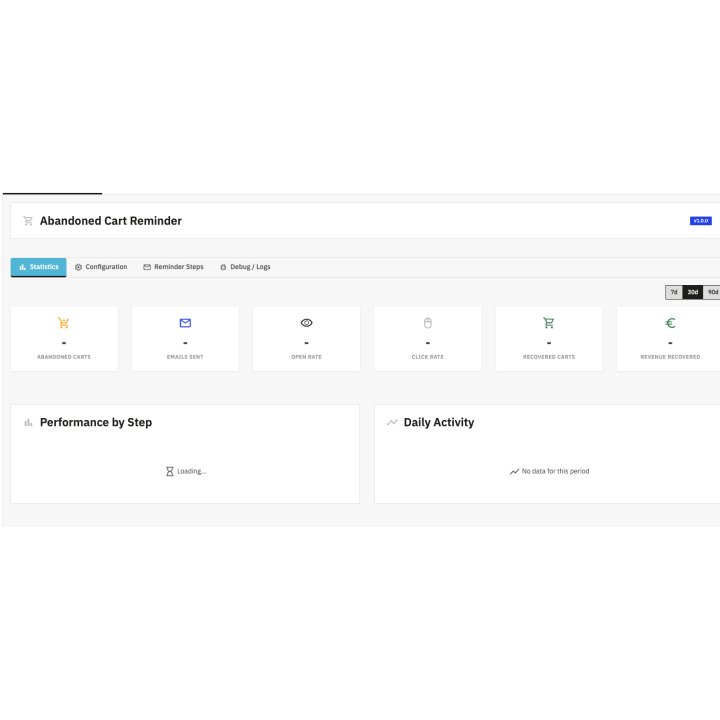This screenshot has width=720, height=720.
Task: Open the Debug / Logs tab
Action: coord(245,267)
